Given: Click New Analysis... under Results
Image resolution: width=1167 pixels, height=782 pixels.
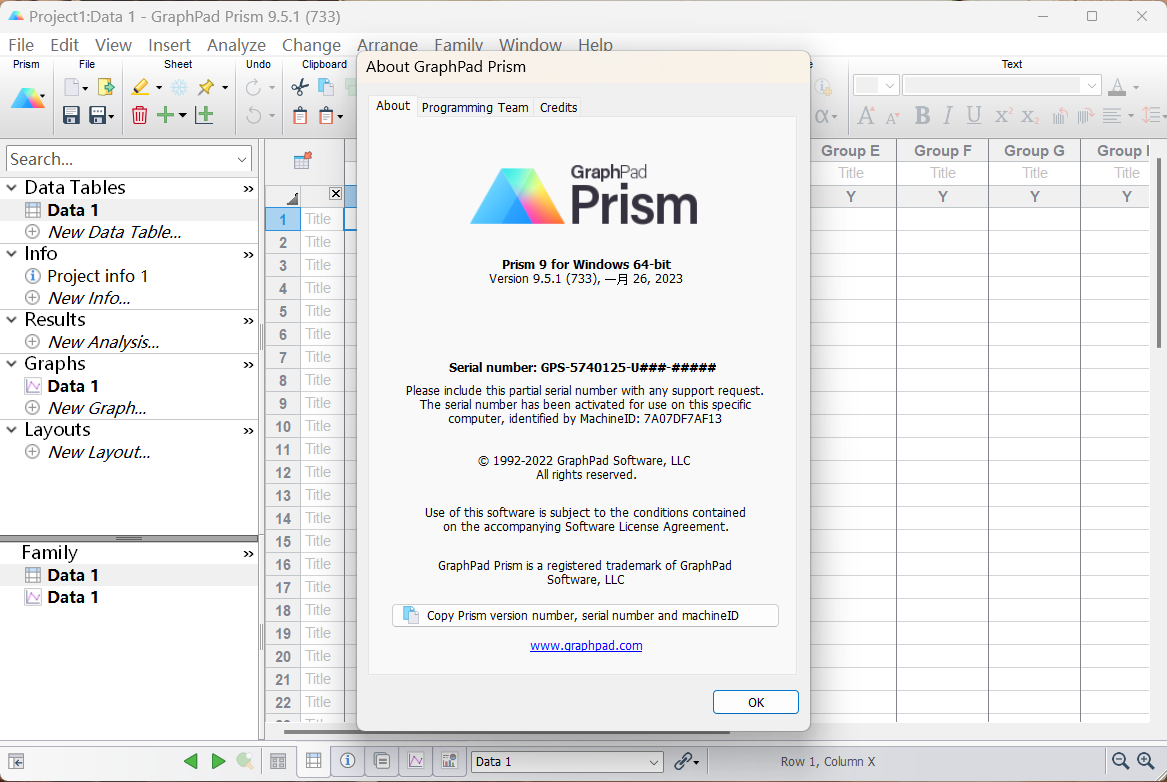Looking at the screenshot, I should coord(103,342).
